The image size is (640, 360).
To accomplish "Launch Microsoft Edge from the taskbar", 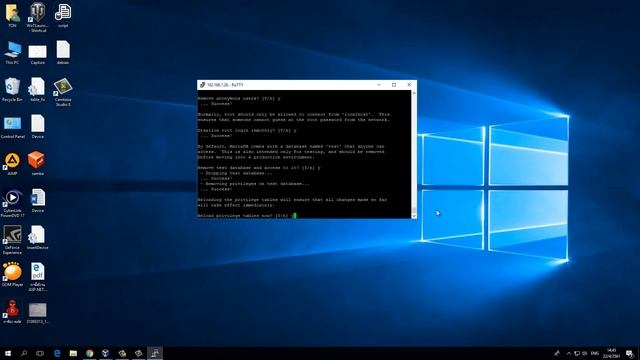I will 57,353.
